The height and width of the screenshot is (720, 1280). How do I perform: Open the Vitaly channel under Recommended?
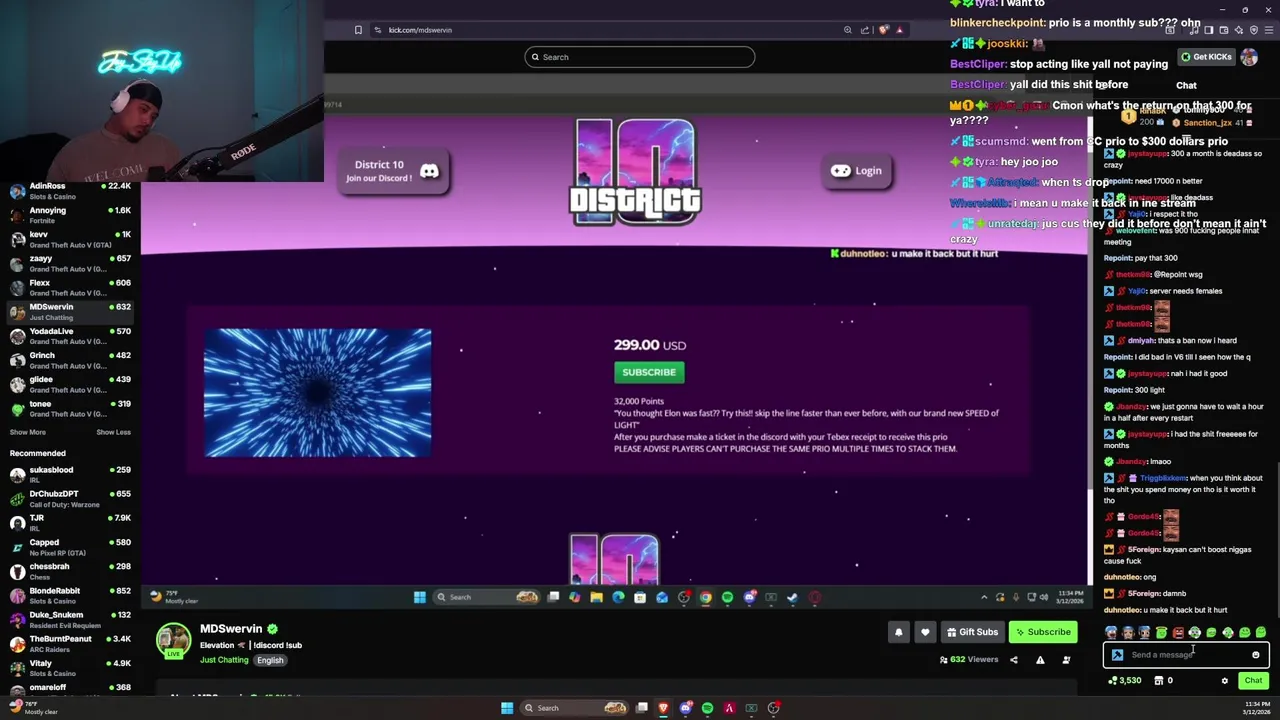click(x=70, y=668)
